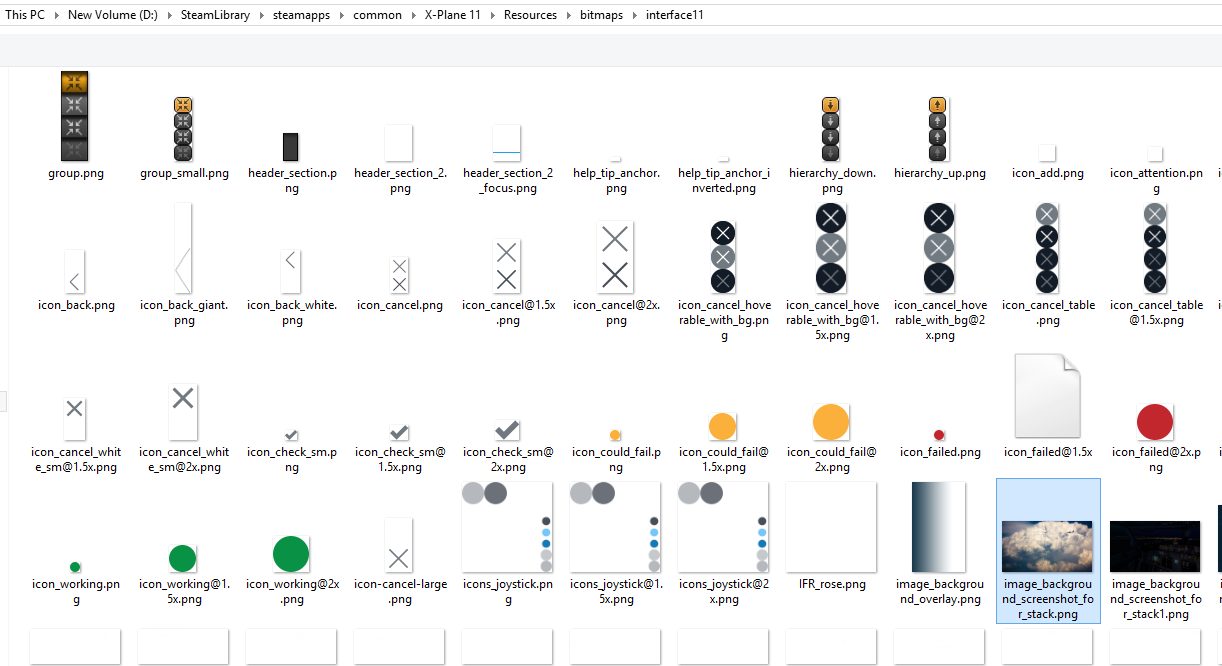
Task: Select icon_cancel_table.png file
Action: [x=1047, y=248]
